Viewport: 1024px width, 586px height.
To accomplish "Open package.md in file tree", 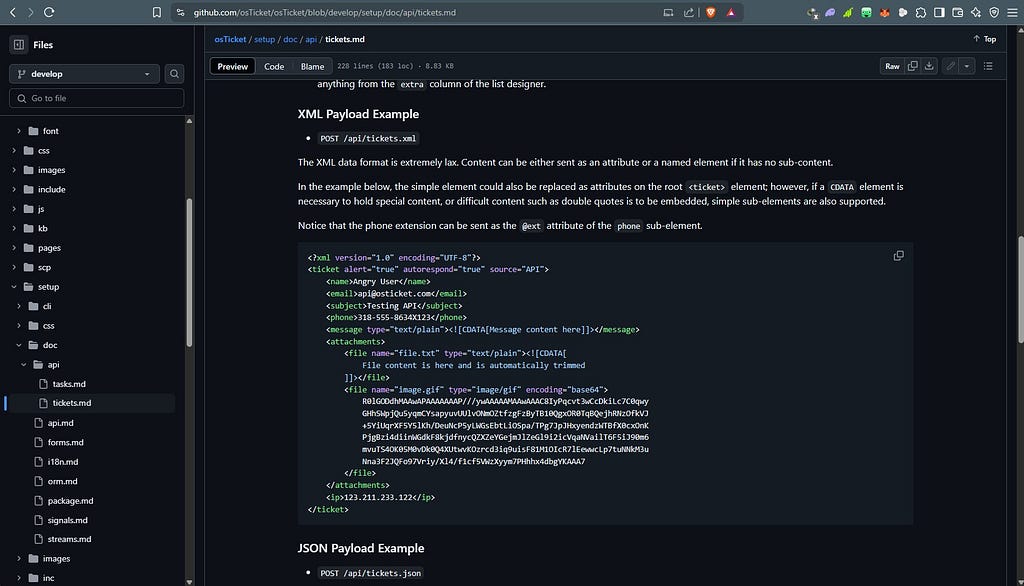I will coord(70,501).
